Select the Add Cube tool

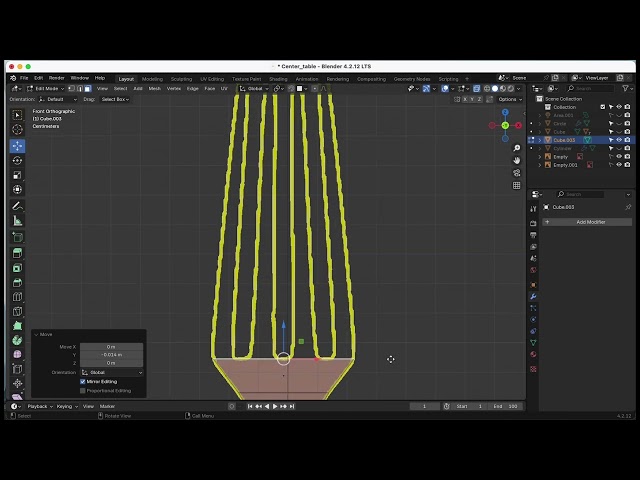[17, 237]
